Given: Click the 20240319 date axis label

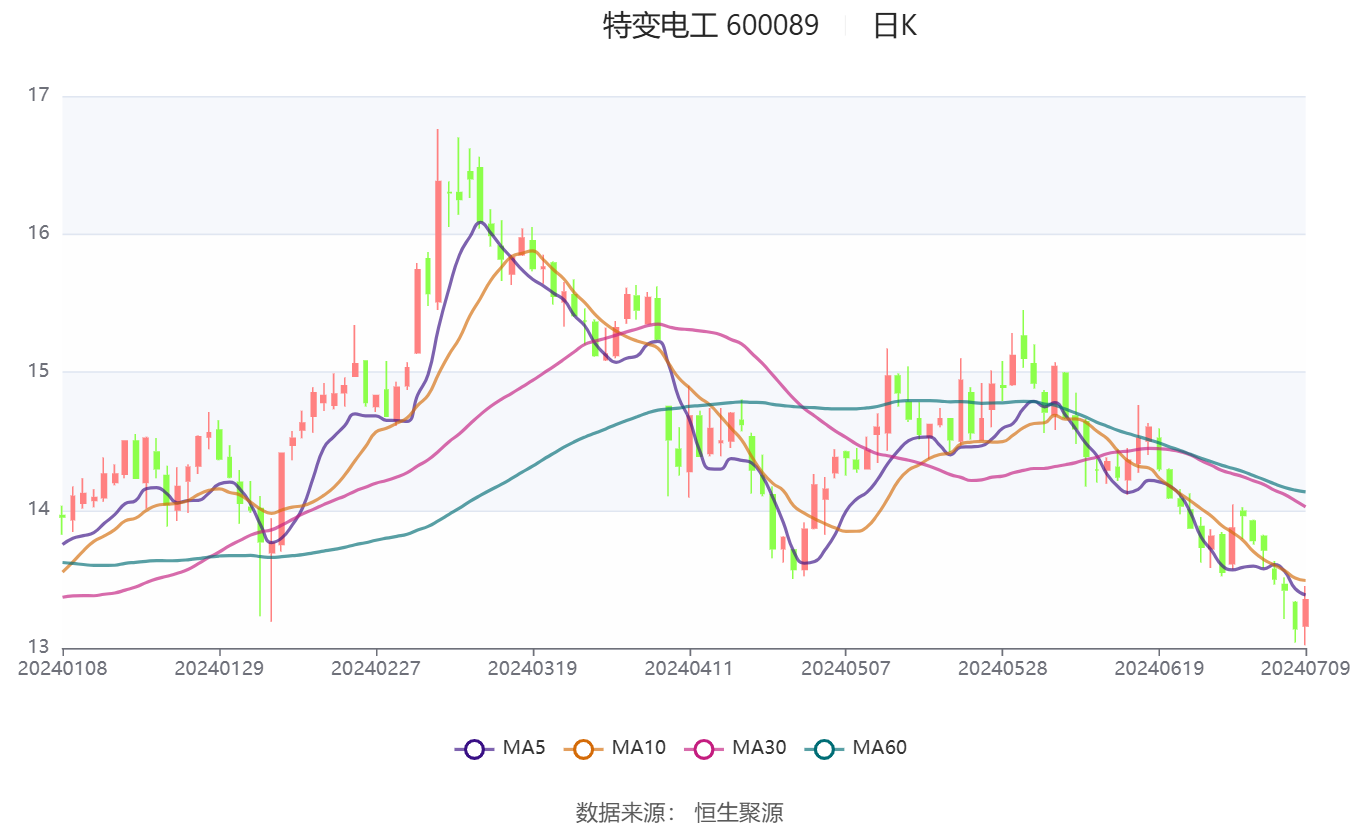Looking at the screenshot, I should [x=532, y=667].
